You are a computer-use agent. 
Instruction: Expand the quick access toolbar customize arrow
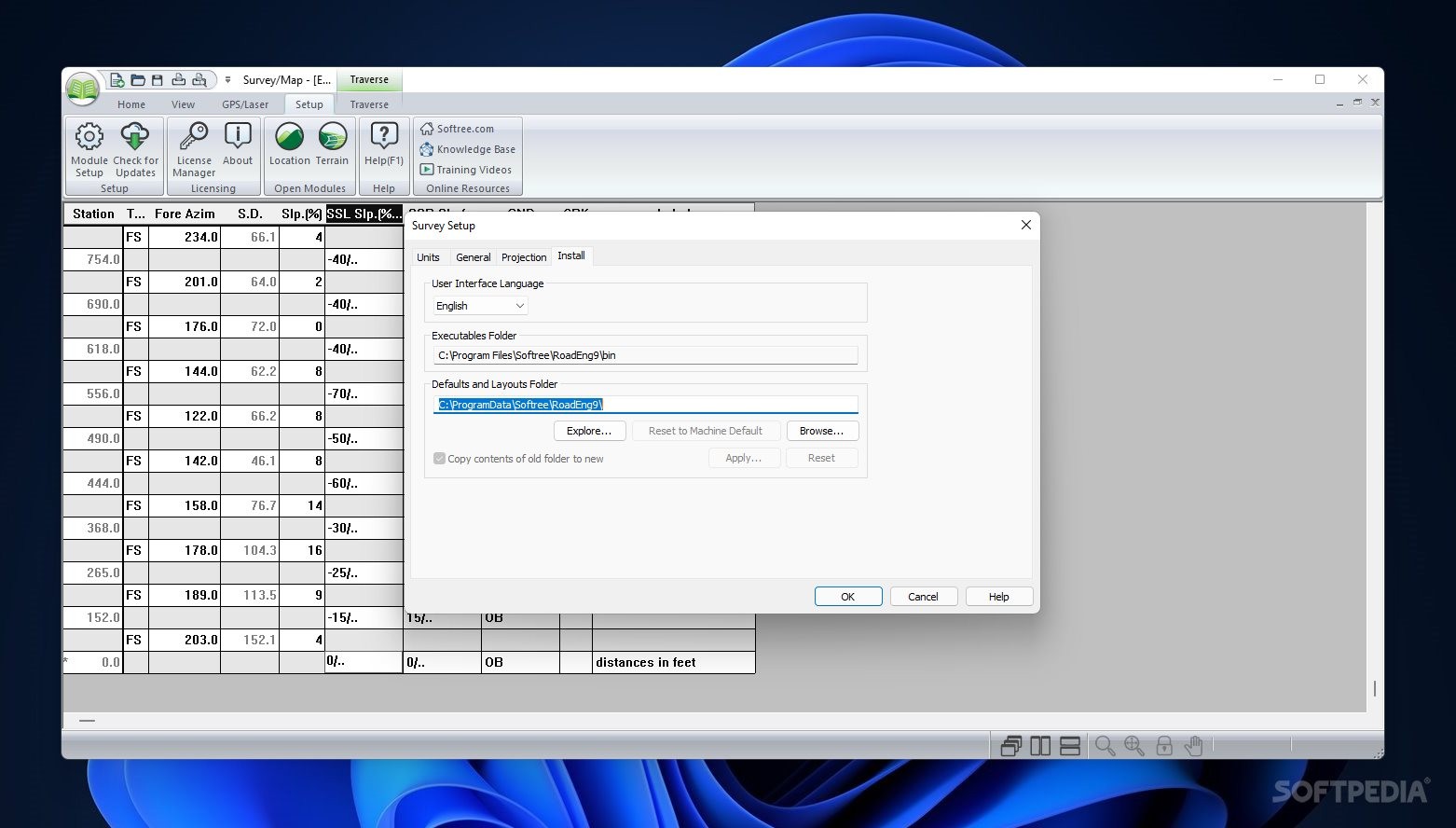tap(227, 80)
